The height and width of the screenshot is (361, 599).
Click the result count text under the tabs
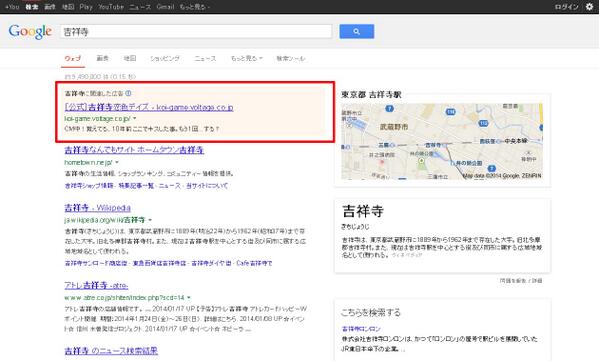pyautogui.click(x=100, y=77)
